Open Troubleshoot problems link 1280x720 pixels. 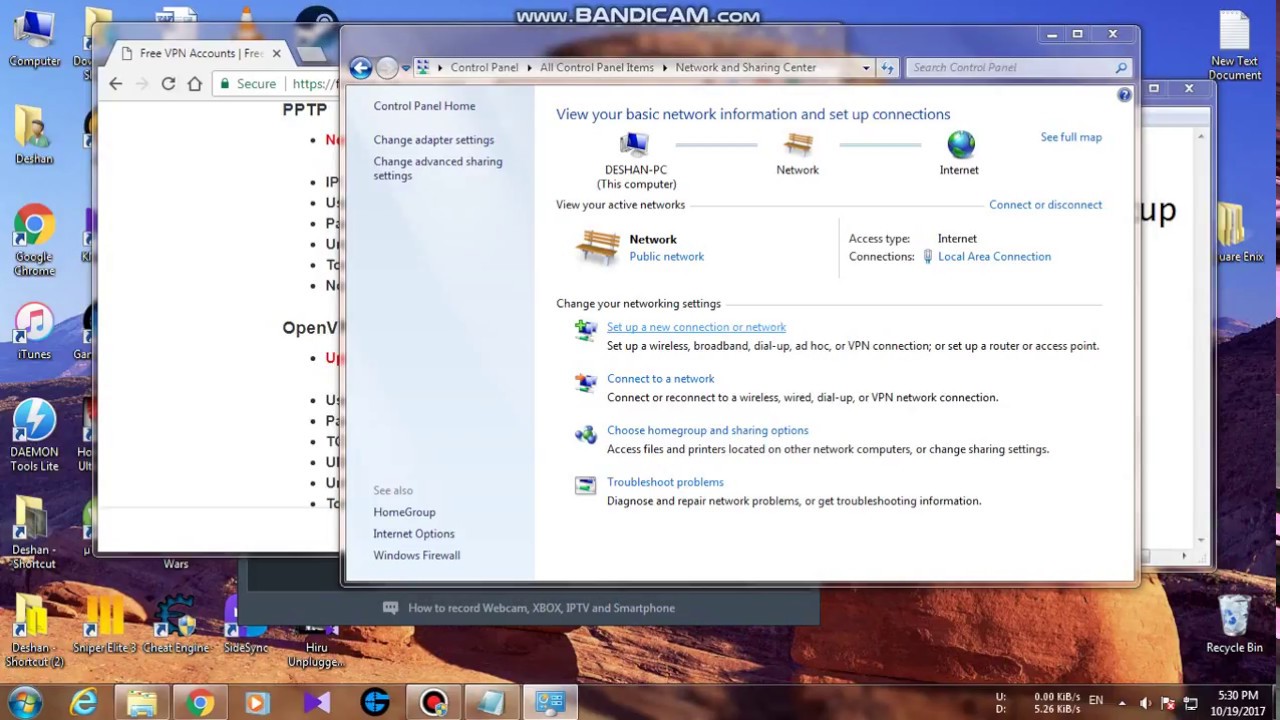pyautogui.click(x=665, y=482)
